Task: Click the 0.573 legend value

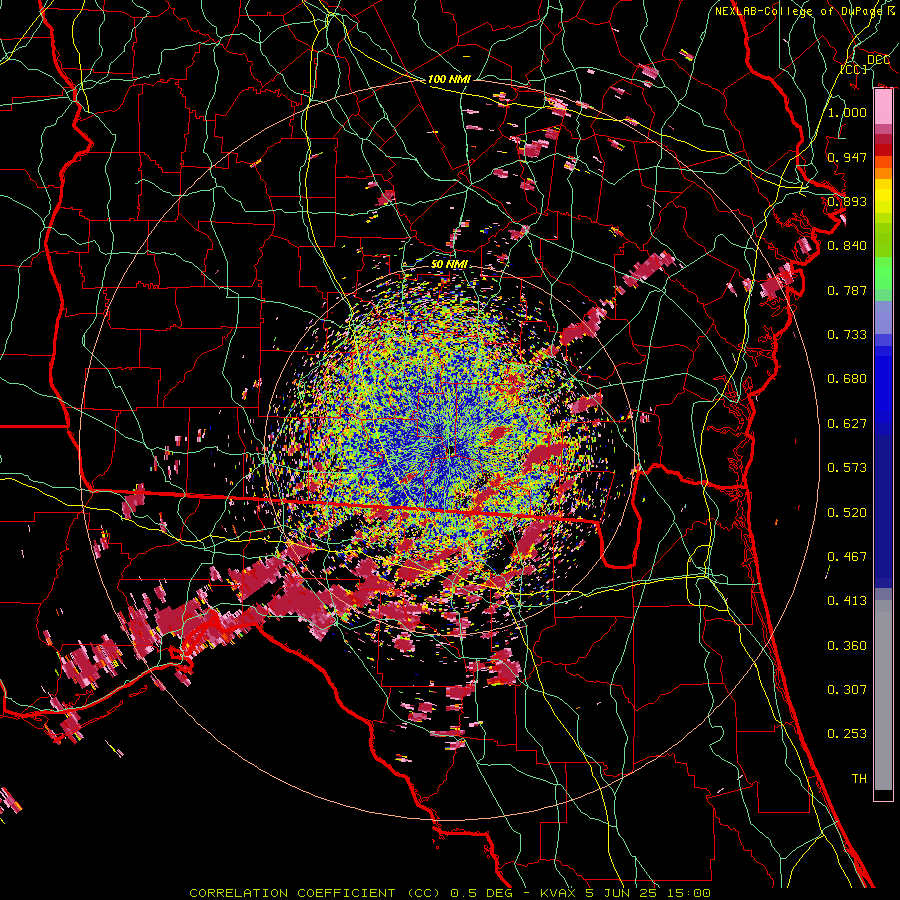Action: pos(847,467)
